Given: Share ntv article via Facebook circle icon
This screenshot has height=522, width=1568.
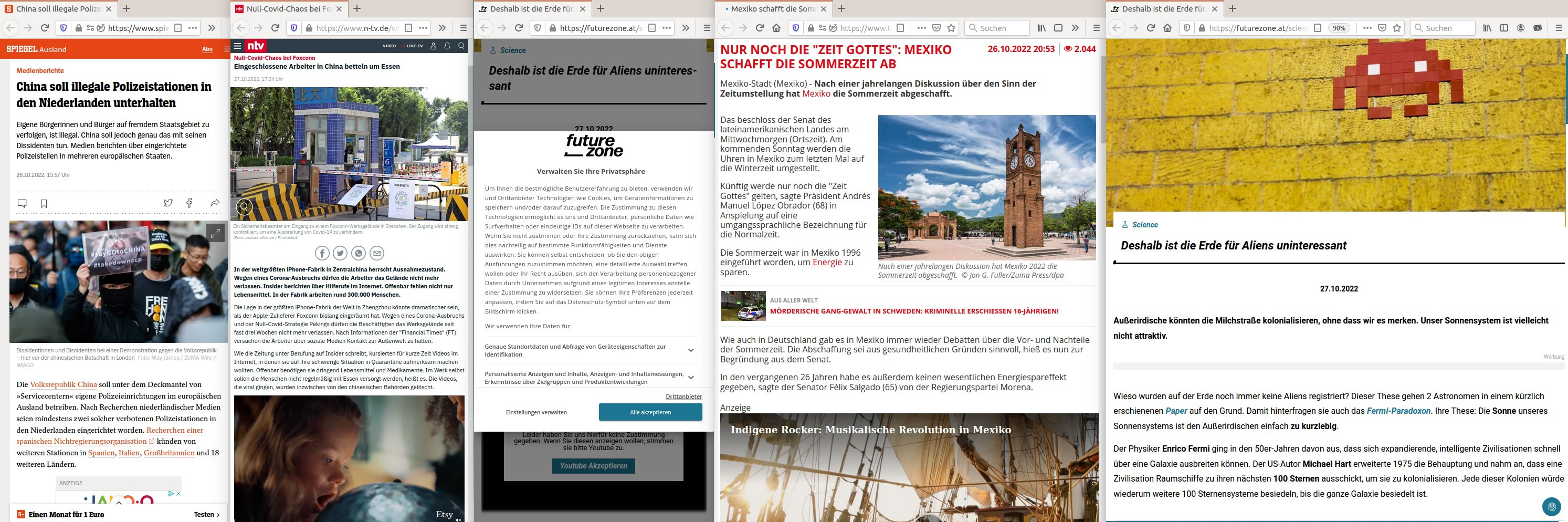Looking at the screenshot, I should pos(322,253).
